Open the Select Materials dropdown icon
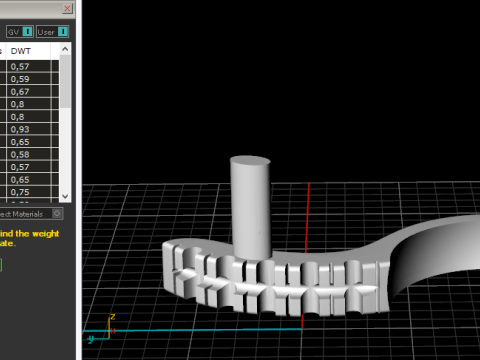Viewport: 480px width, 360px height. (57, 213)
